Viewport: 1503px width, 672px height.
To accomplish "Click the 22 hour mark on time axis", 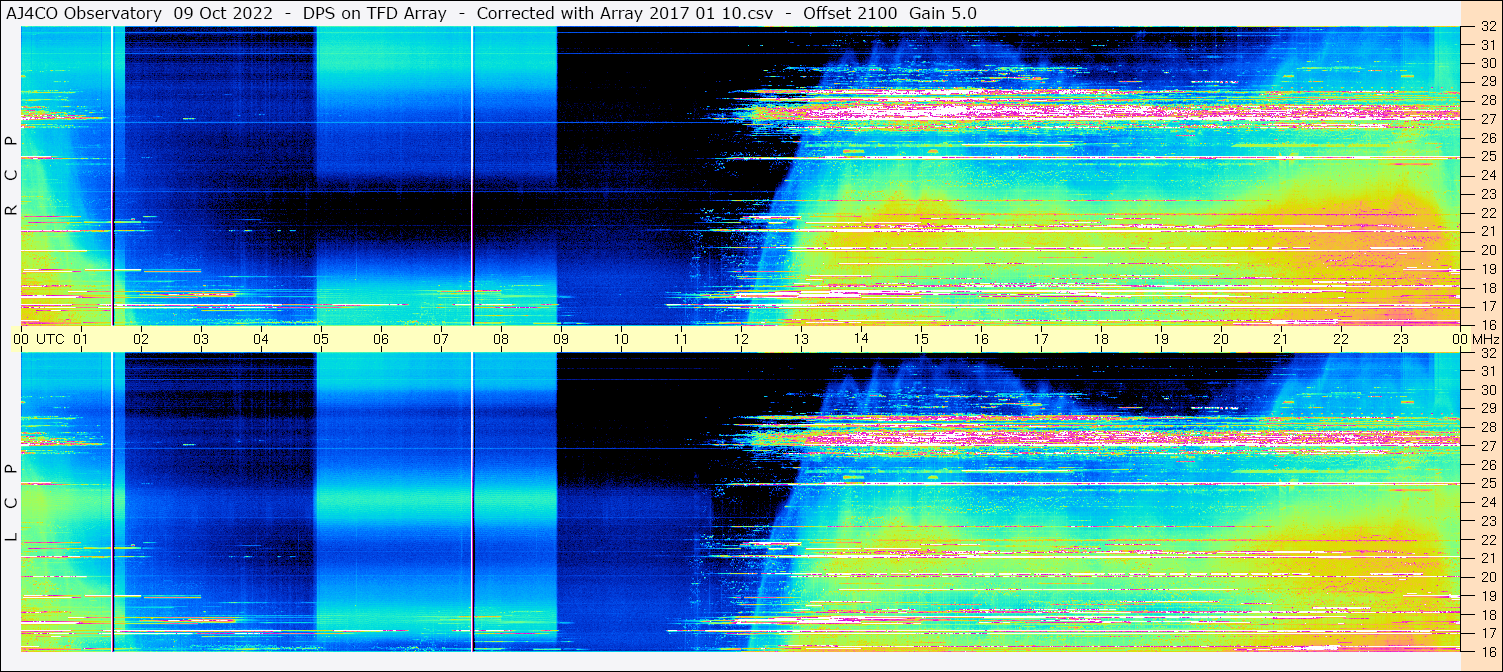I will [1341, 339].
